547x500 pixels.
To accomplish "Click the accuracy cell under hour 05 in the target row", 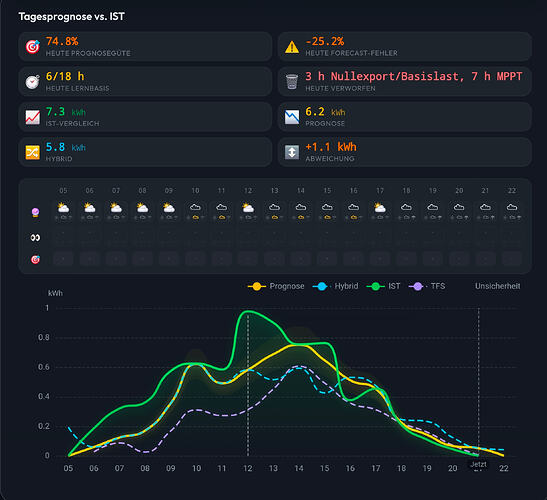I will pyautogui.click(x=63, y=260).
